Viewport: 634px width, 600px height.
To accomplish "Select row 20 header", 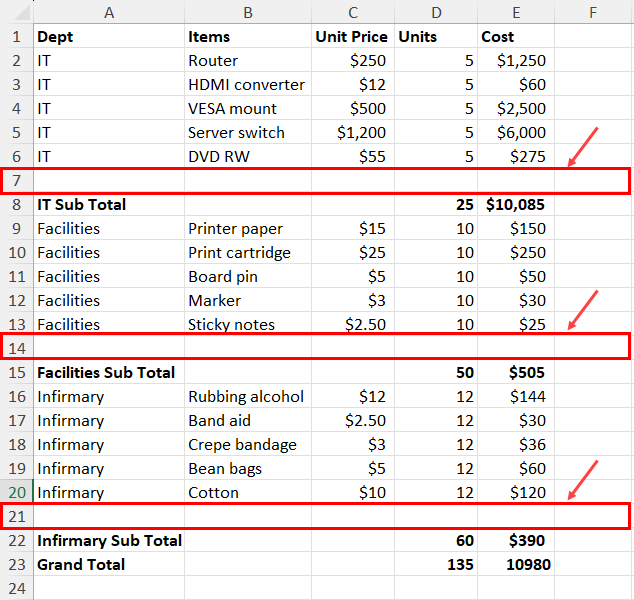I will tap(17, 492).
